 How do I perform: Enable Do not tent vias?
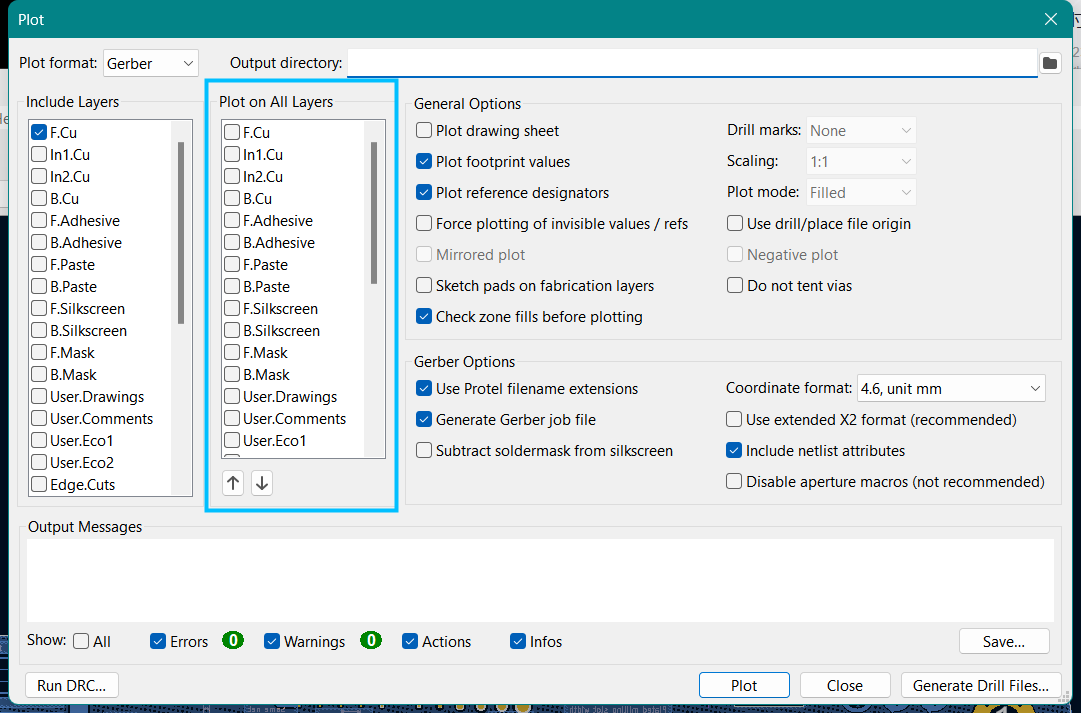(x=735, y=285)
